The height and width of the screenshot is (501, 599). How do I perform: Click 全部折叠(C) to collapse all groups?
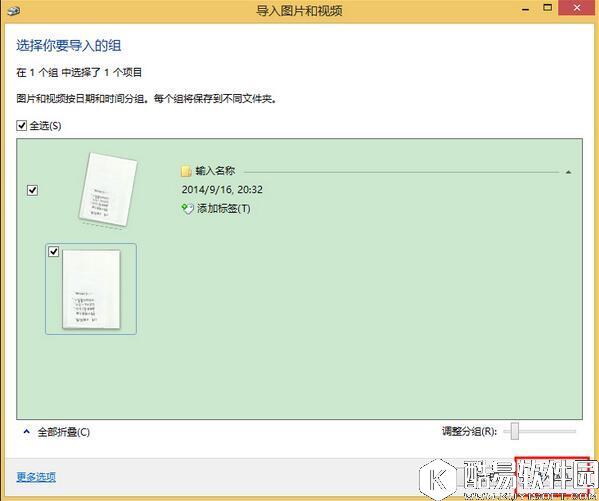click(x=63, y=432)
